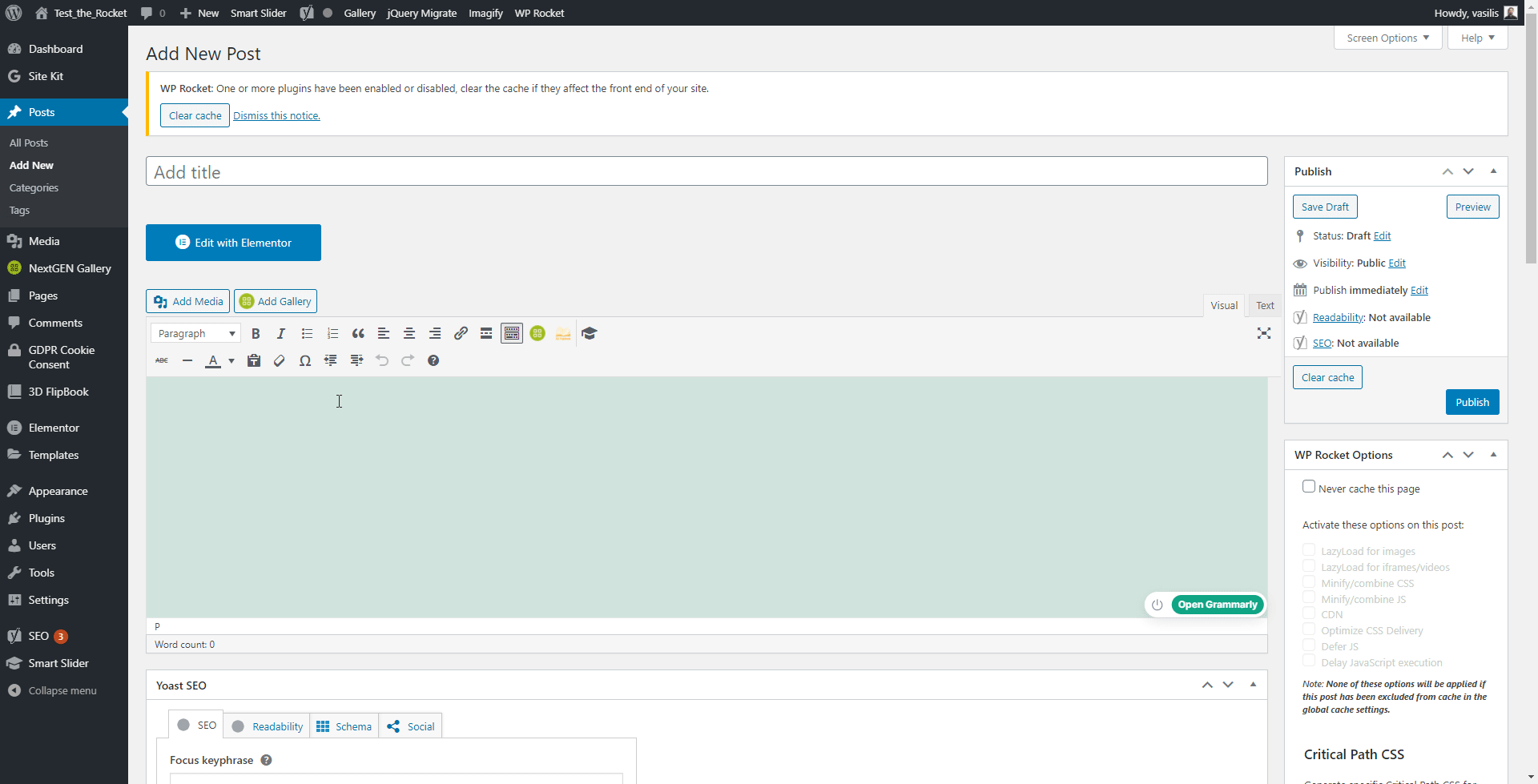Viewport: 1538px width, 784px height.
Task: Switch to the Visual editor tab
Action: point(1224,306)
